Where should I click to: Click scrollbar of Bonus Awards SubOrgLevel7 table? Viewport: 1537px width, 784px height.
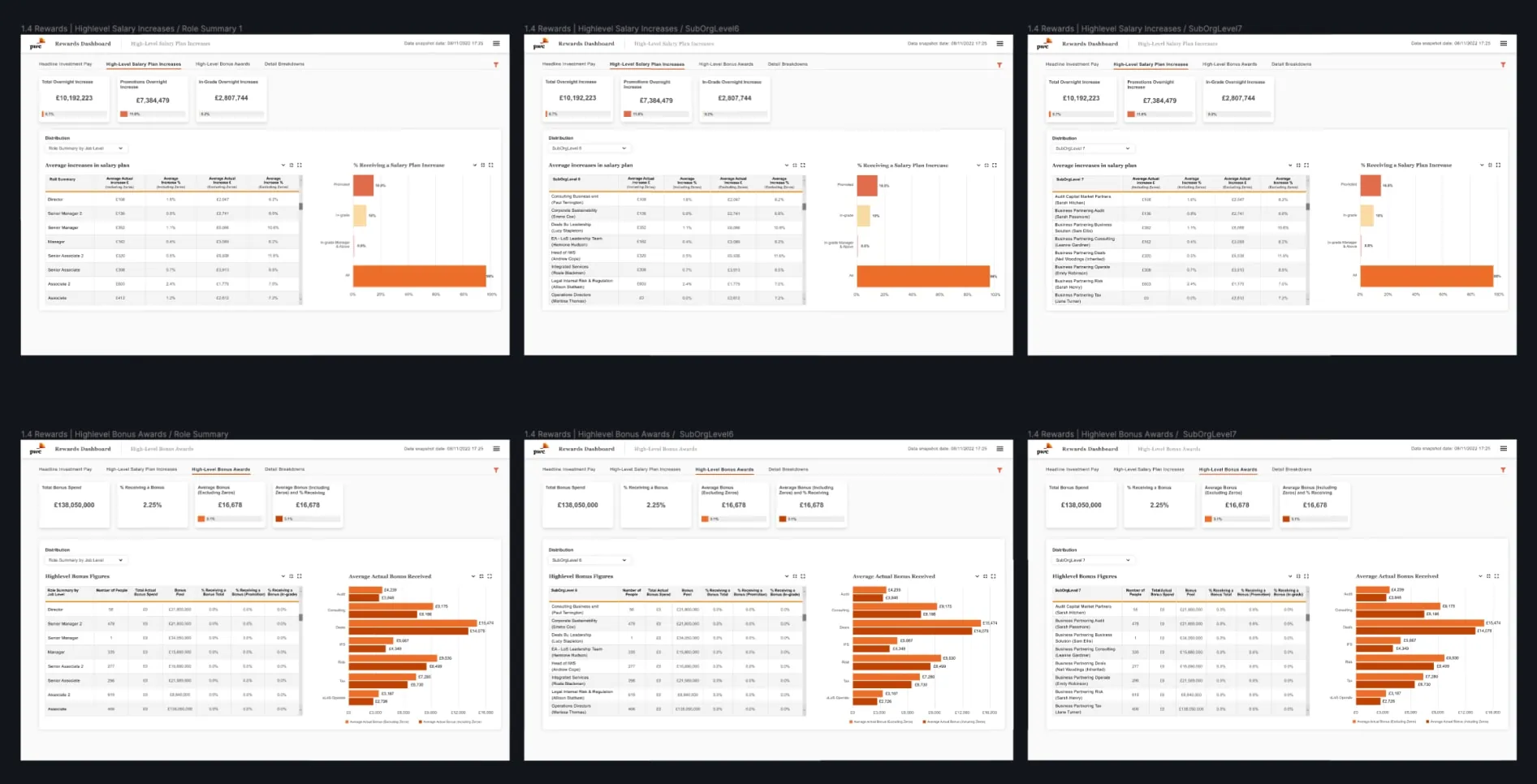(1307, 618)
